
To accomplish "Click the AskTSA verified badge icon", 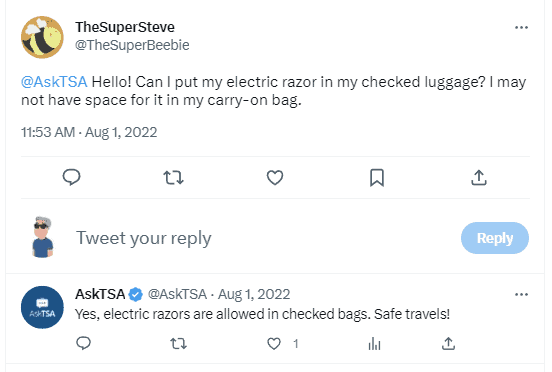I will point(136,295).
